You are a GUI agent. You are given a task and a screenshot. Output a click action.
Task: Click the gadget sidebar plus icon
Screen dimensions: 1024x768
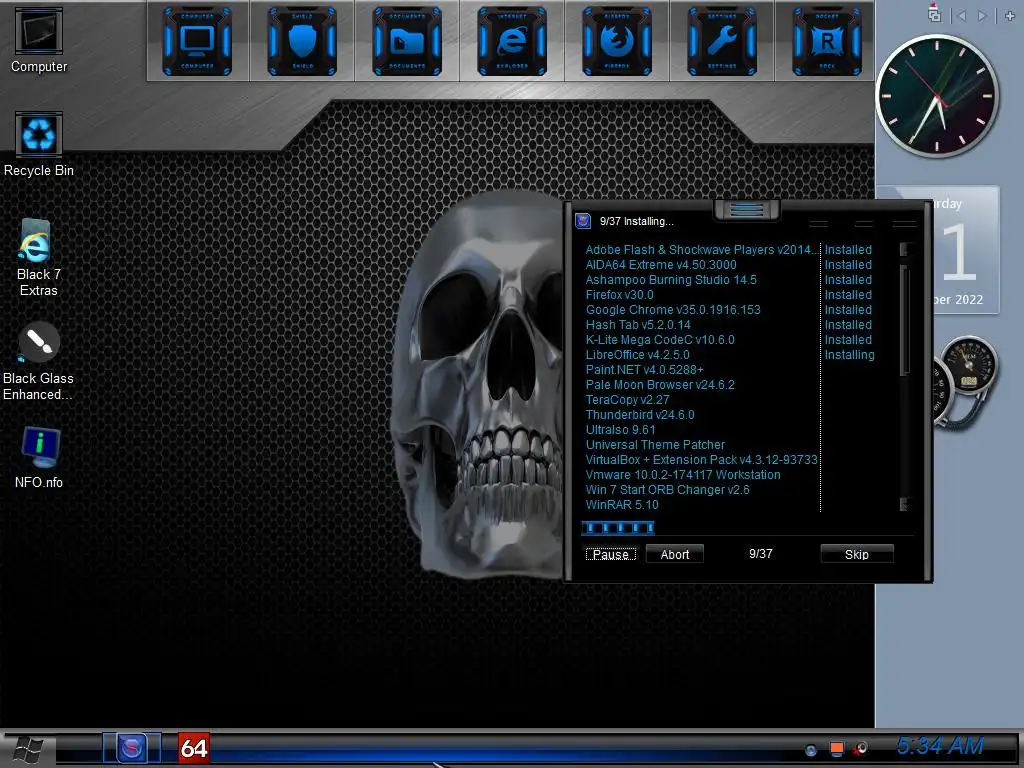[1010, 16]
